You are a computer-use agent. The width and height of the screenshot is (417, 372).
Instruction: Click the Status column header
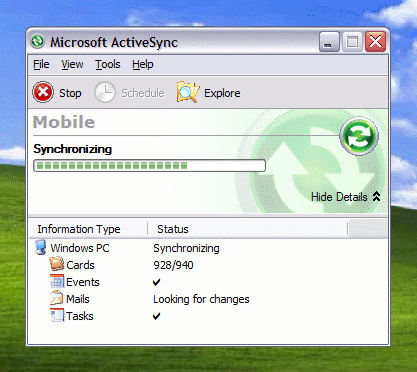248,229
